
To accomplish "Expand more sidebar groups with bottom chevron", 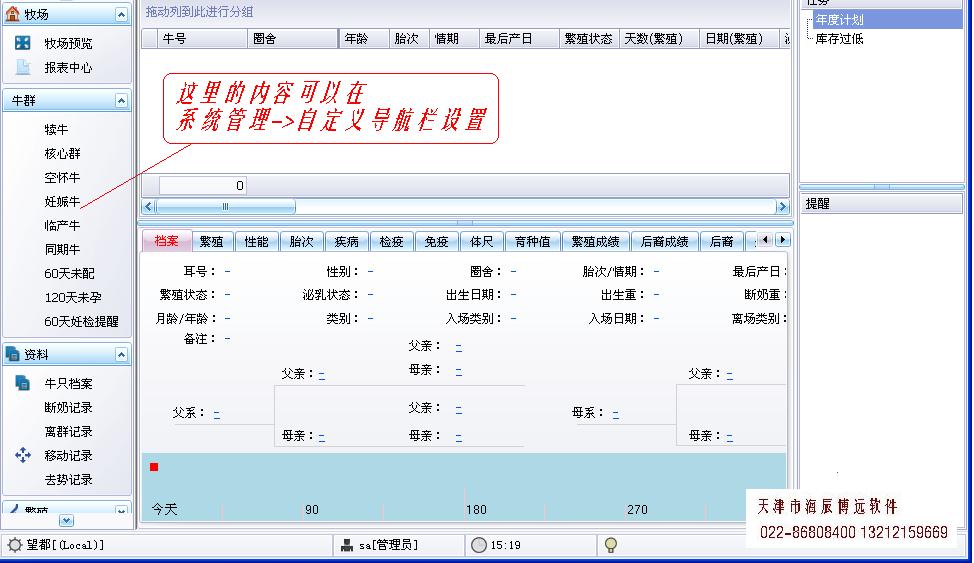I will 66,521.
